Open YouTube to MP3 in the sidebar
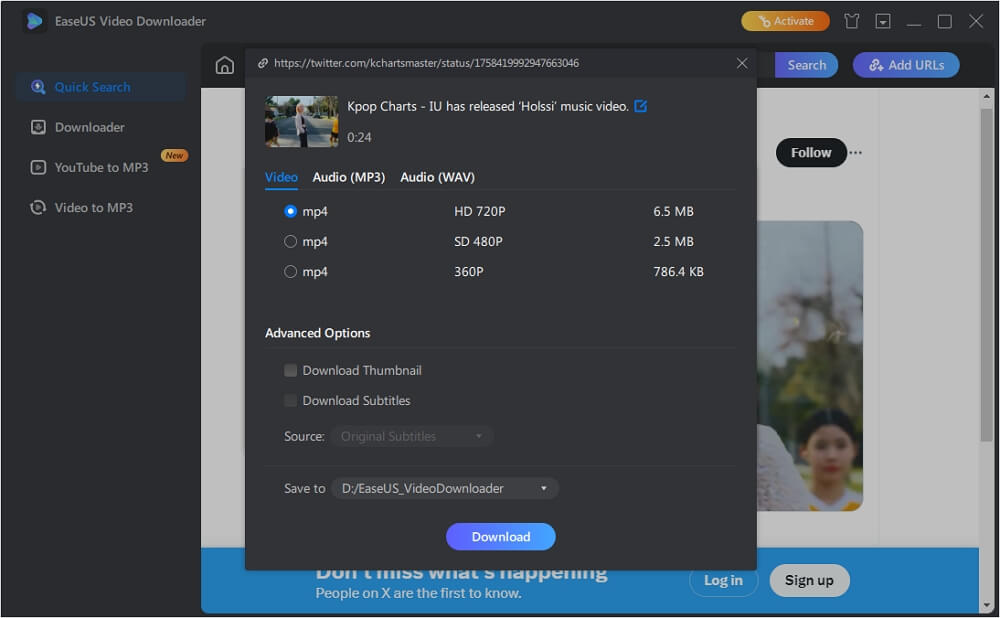The height and width of the screenshot is (618, 1000). (101, 168)
